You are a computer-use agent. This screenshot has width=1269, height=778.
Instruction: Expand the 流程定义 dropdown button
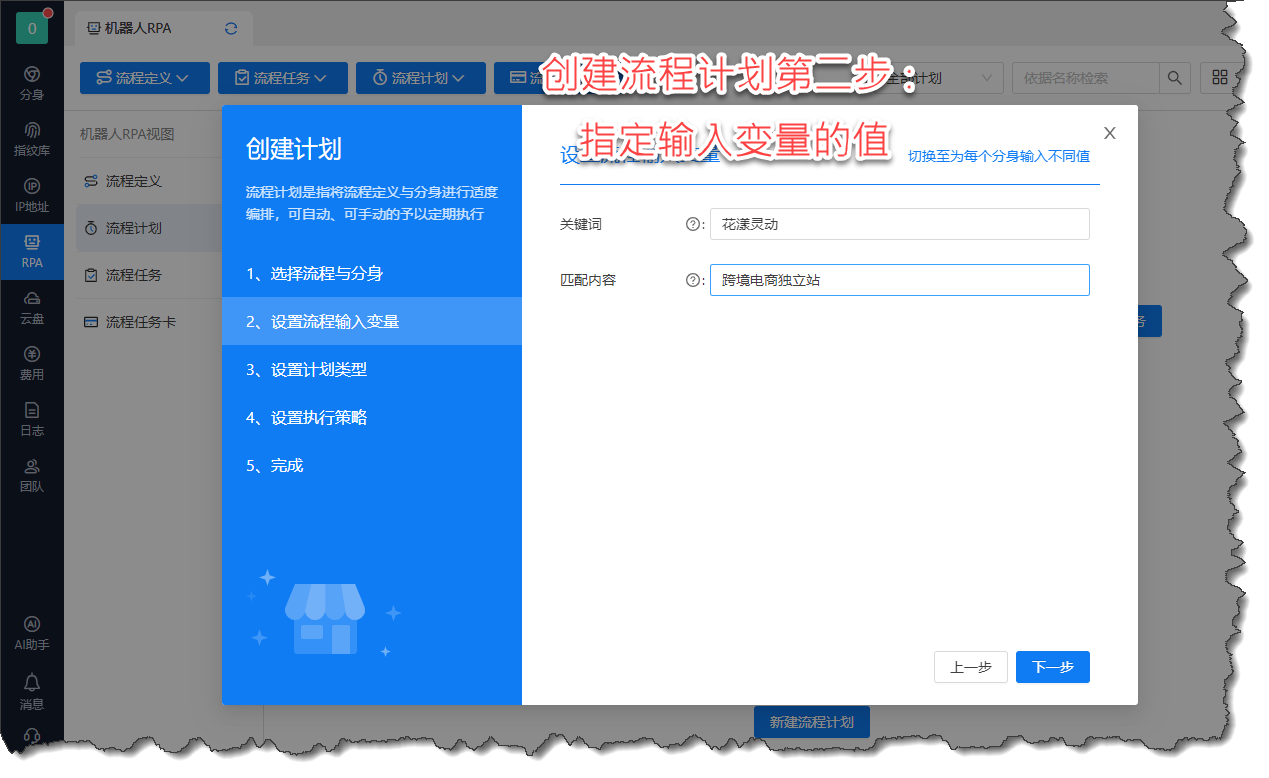(x=144, y=78)
